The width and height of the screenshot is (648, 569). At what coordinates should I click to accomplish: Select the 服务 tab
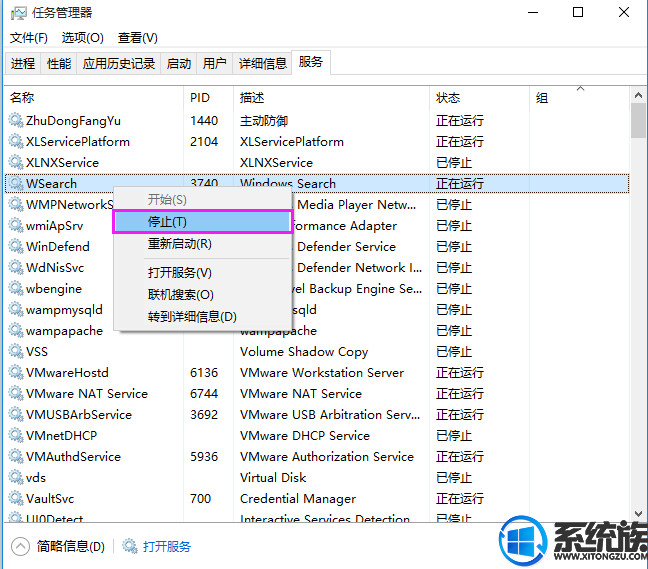pyautogui.click(x=311, y=62)
